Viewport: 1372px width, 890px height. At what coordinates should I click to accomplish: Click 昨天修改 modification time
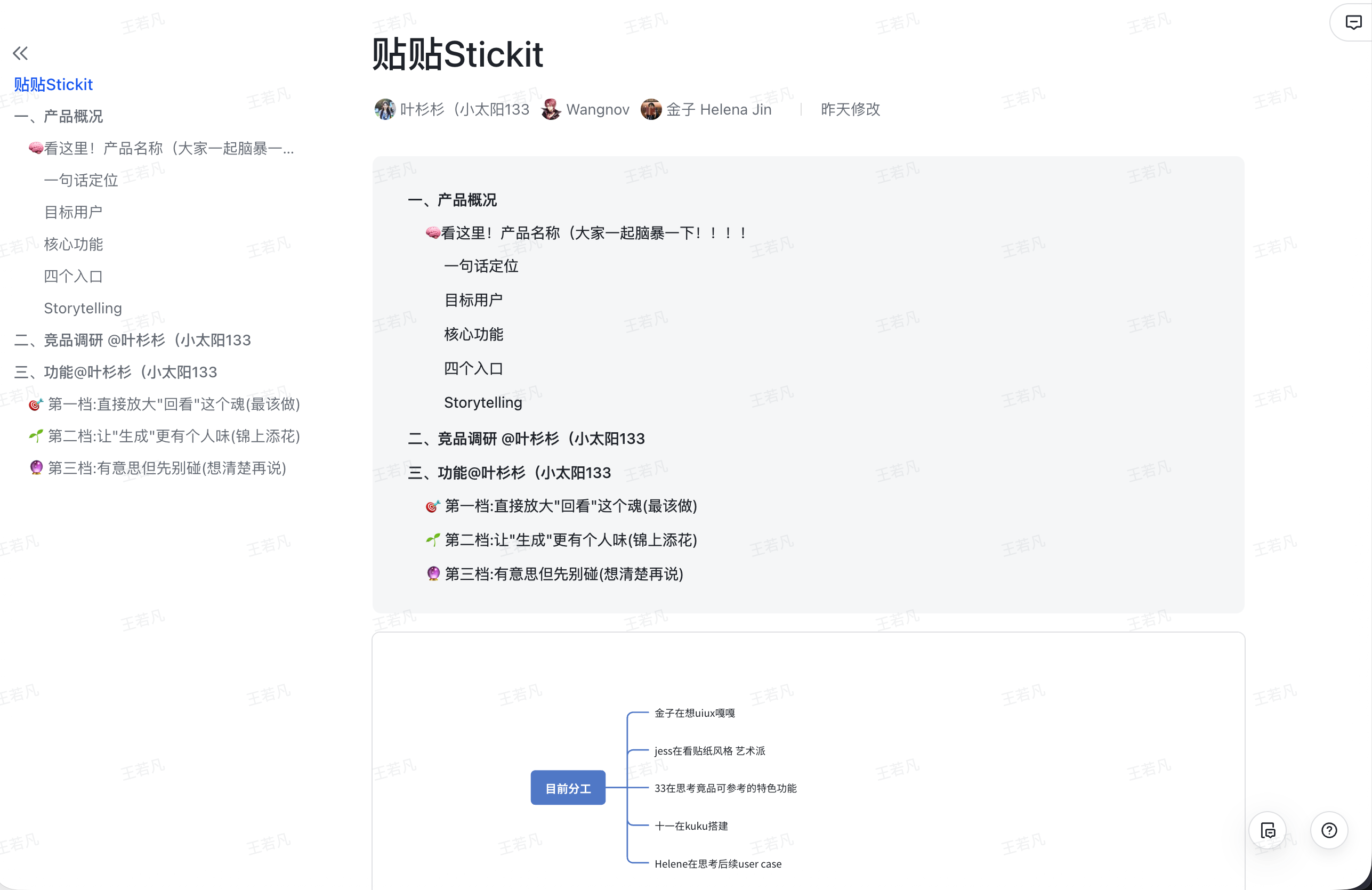(x=850, y=109)
